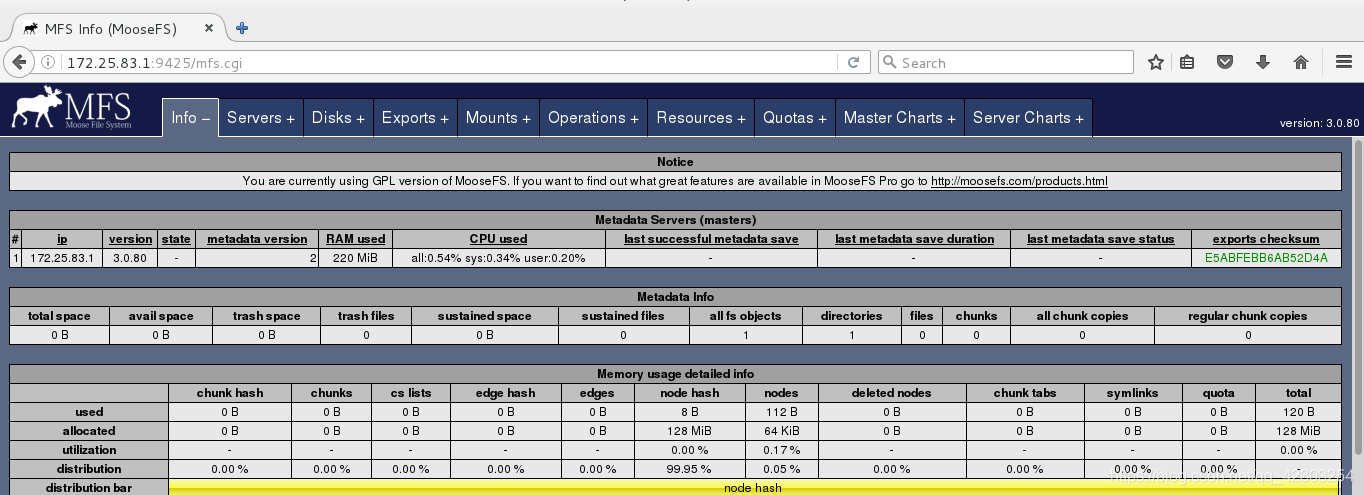The height and width of the screenshot is (495, 1364).
Task: Open downloads with the down arrow icon
Action: (x=1263, y=63)
